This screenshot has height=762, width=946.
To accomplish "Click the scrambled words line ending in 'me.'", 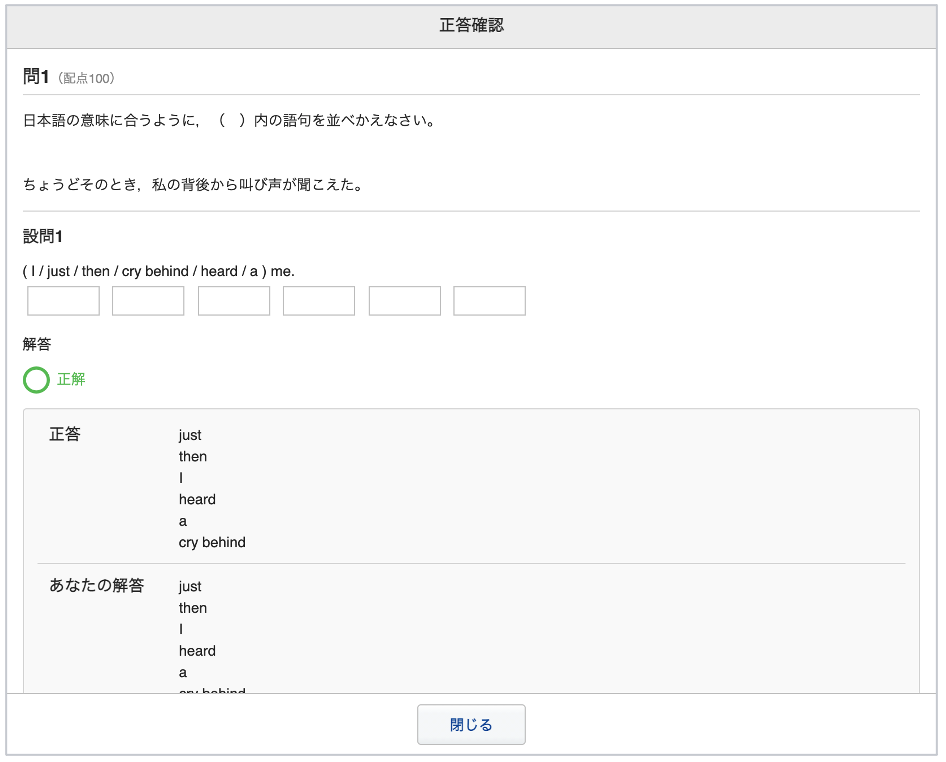I will pyautogui.click(x=159, y=271).
